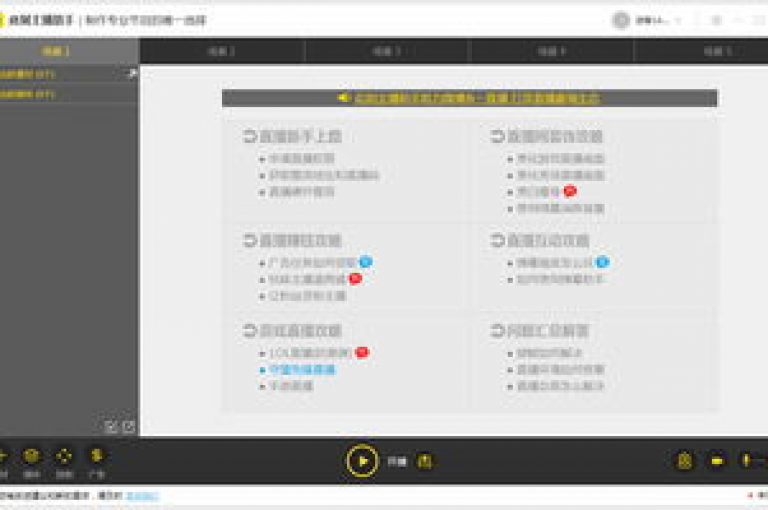
Task: Click the yellow speaker icon in the announcement banner
Action: 344,98
